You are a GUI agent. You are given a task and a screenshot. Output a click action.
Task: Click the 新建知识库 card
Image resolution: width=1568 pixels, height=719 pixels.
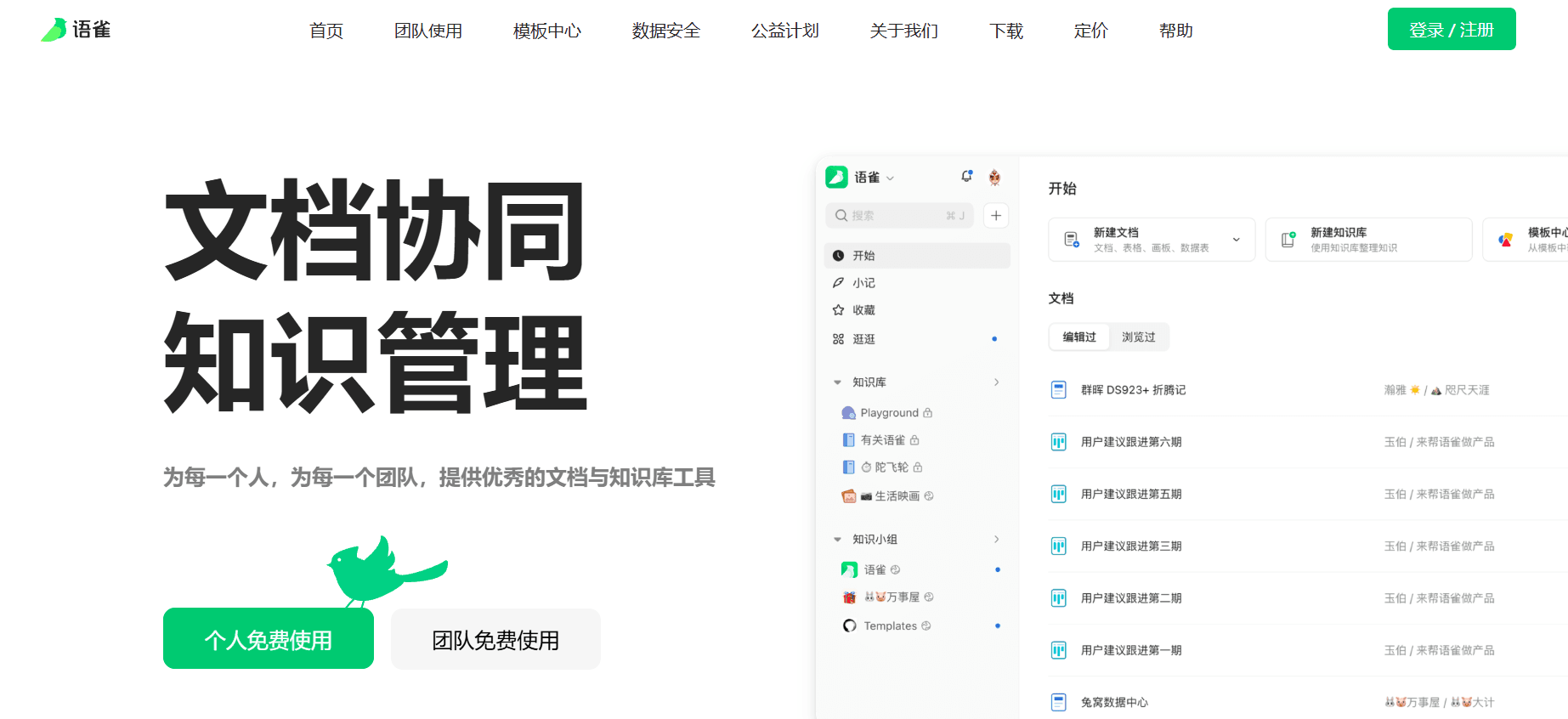[x=1369, y=240]
